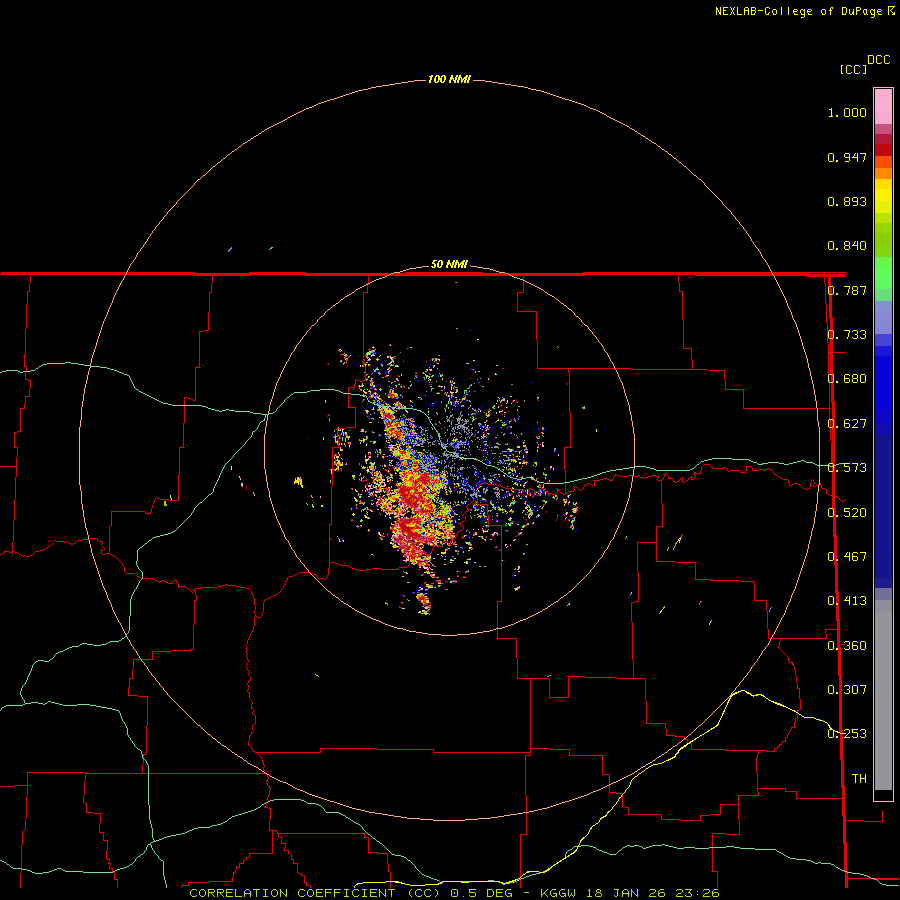Click the pink swatch at top of color bar

[883, 107]
